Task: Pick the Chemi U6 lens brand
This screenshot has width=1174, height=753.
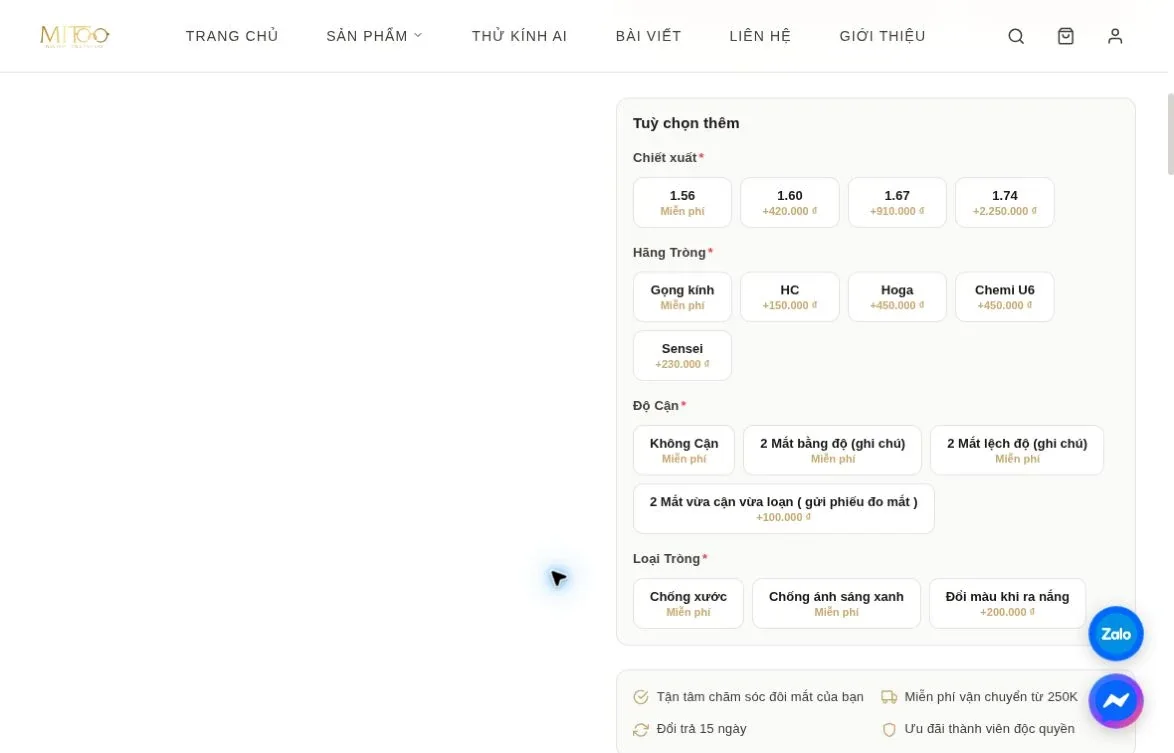Action: (x=1004, y=296)
